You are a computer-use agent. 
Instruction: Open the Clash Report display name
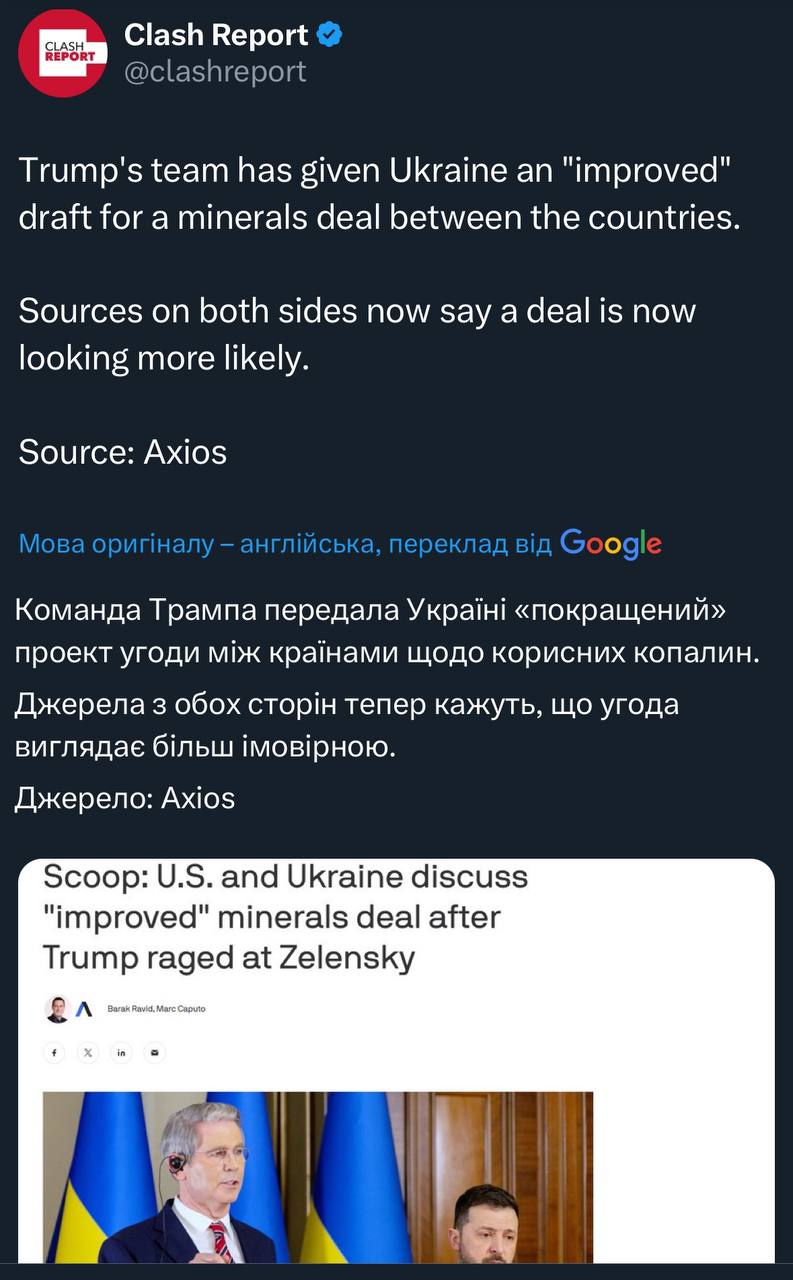(216, 36)
